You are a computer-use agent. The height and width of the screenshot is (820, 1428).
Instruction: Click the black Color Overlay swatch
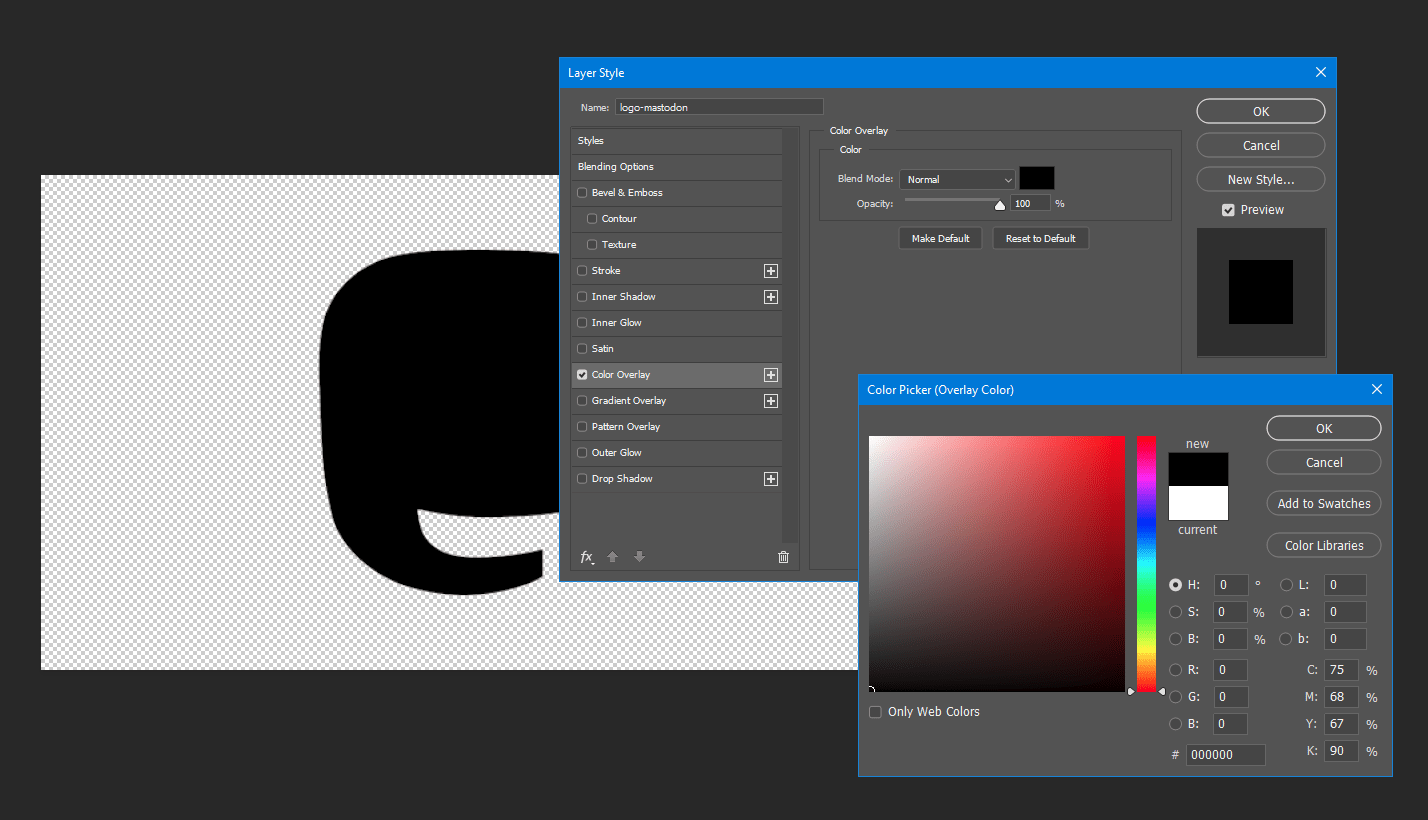(x=1036, y=177)
